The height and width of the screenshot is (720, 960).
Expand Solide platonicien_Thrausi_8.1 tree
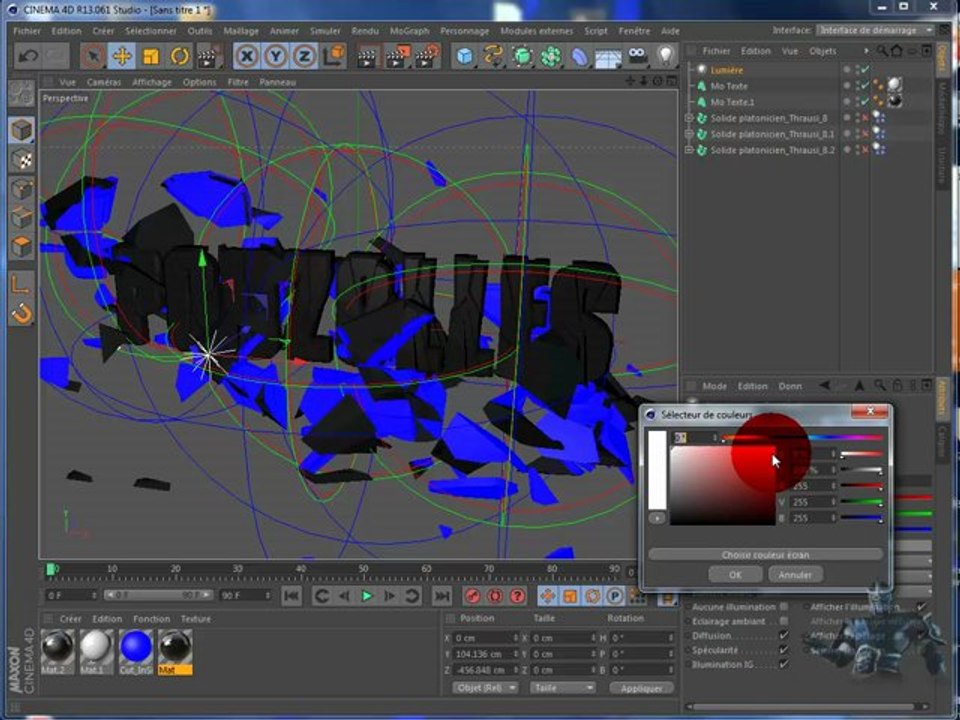click(689, 133)
